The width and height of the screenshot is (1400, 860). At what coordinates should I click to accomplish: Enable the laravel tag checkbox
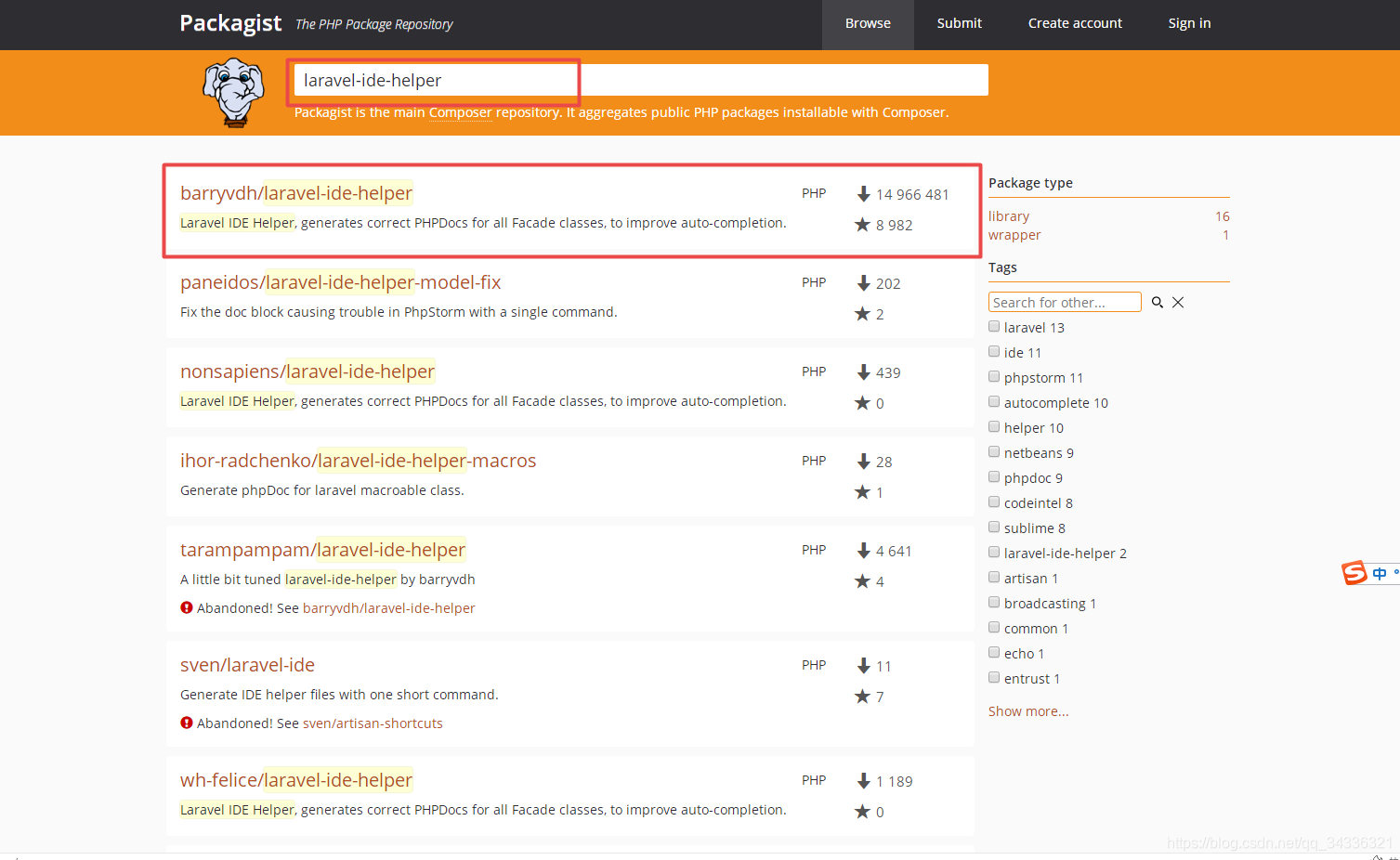click(x=994, y=326)
